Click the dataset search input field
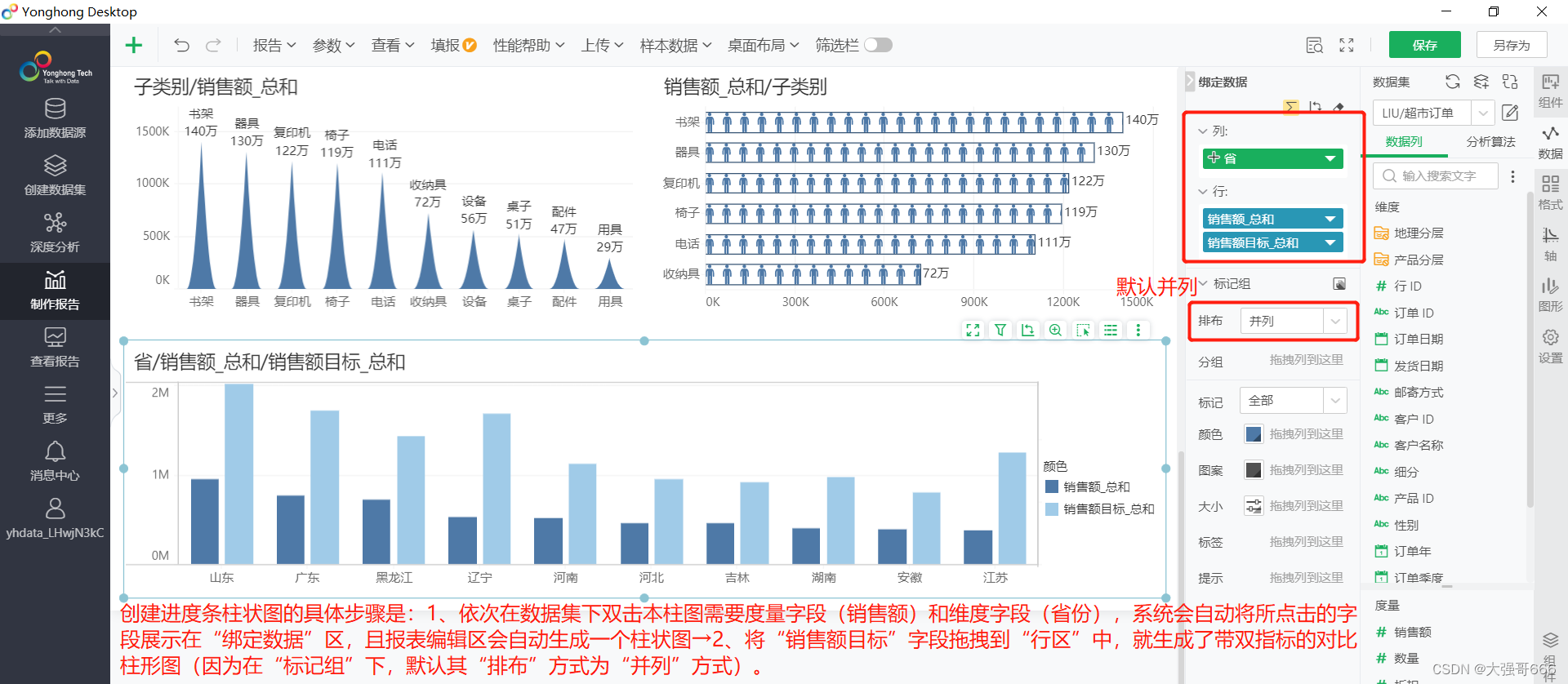 (x=1436, y=175)
